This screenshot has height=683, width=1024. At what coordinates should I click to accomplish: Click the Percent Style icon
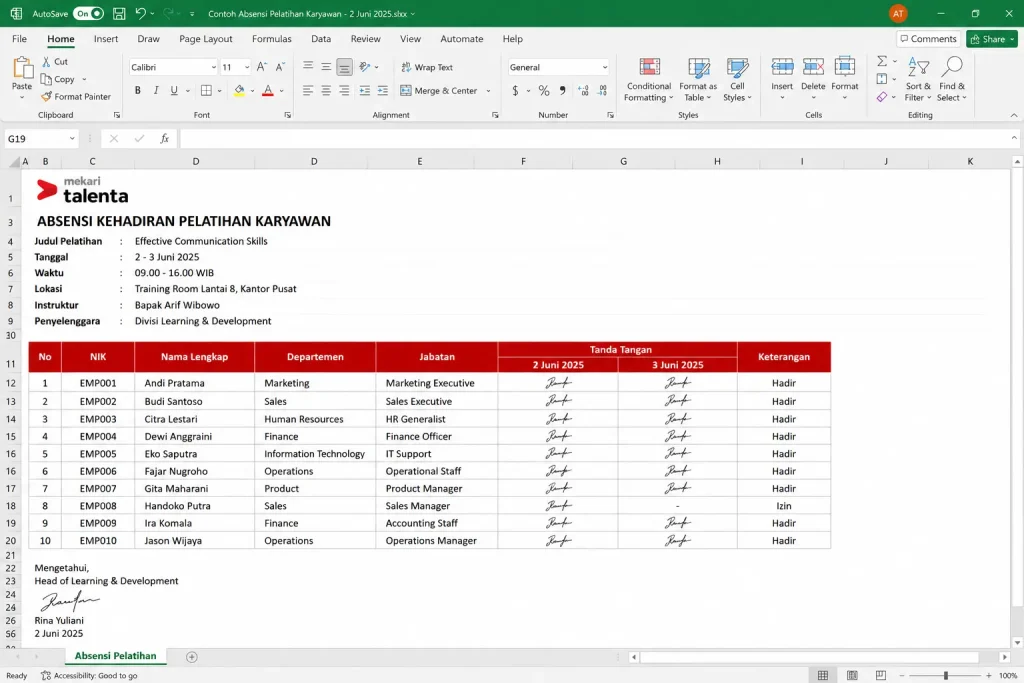pos(543,91)
